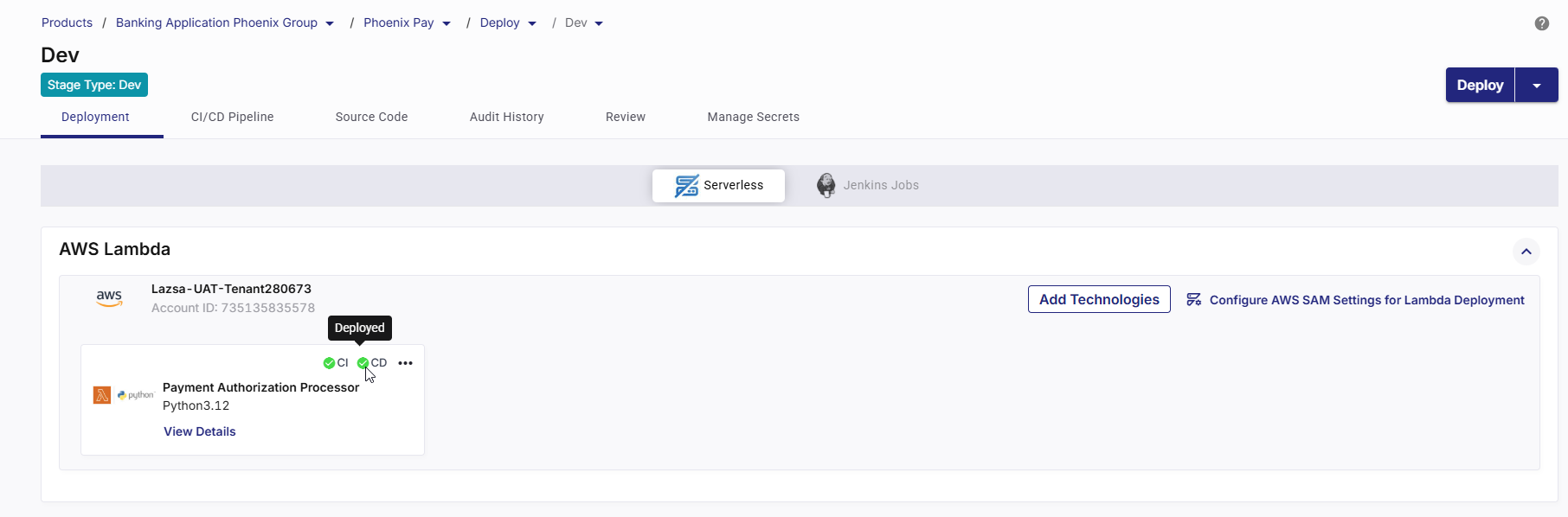Open the Audit History tab

tap(506, 117)
